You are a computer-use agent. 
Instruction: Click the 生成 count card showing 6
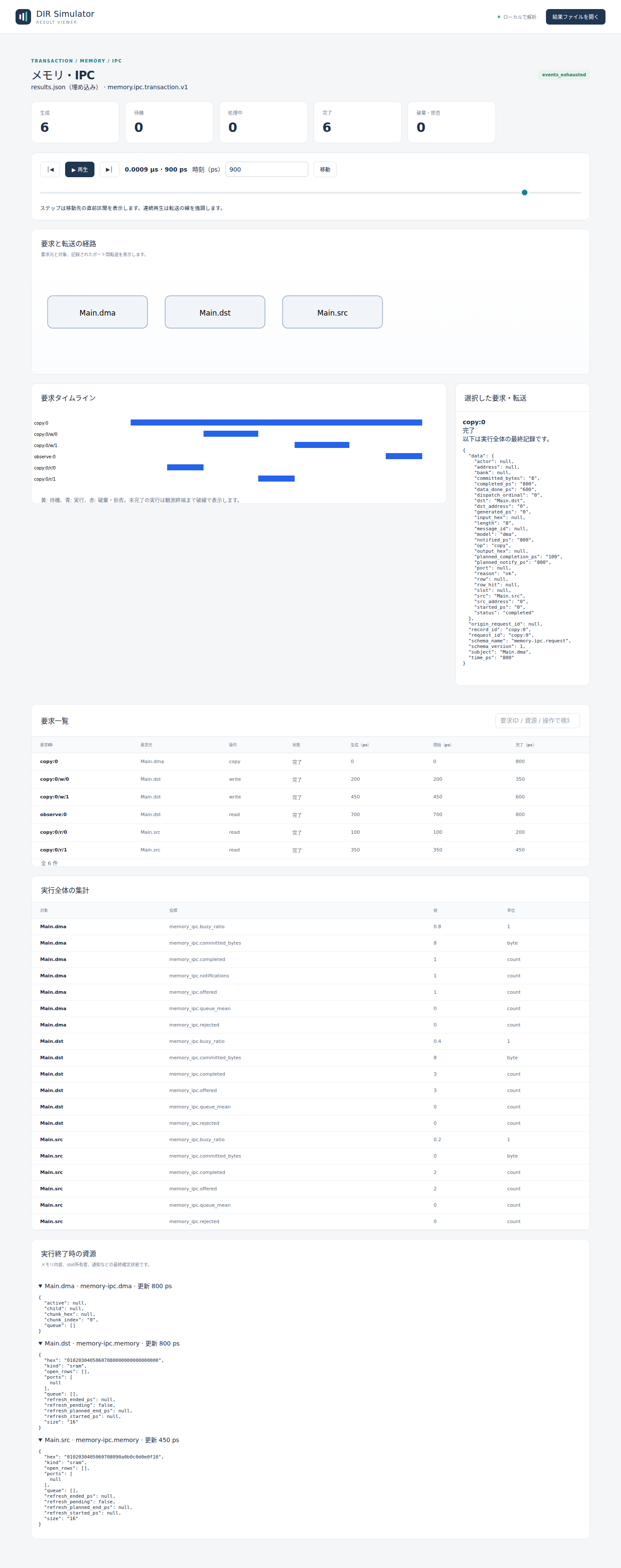coord(75,122)
